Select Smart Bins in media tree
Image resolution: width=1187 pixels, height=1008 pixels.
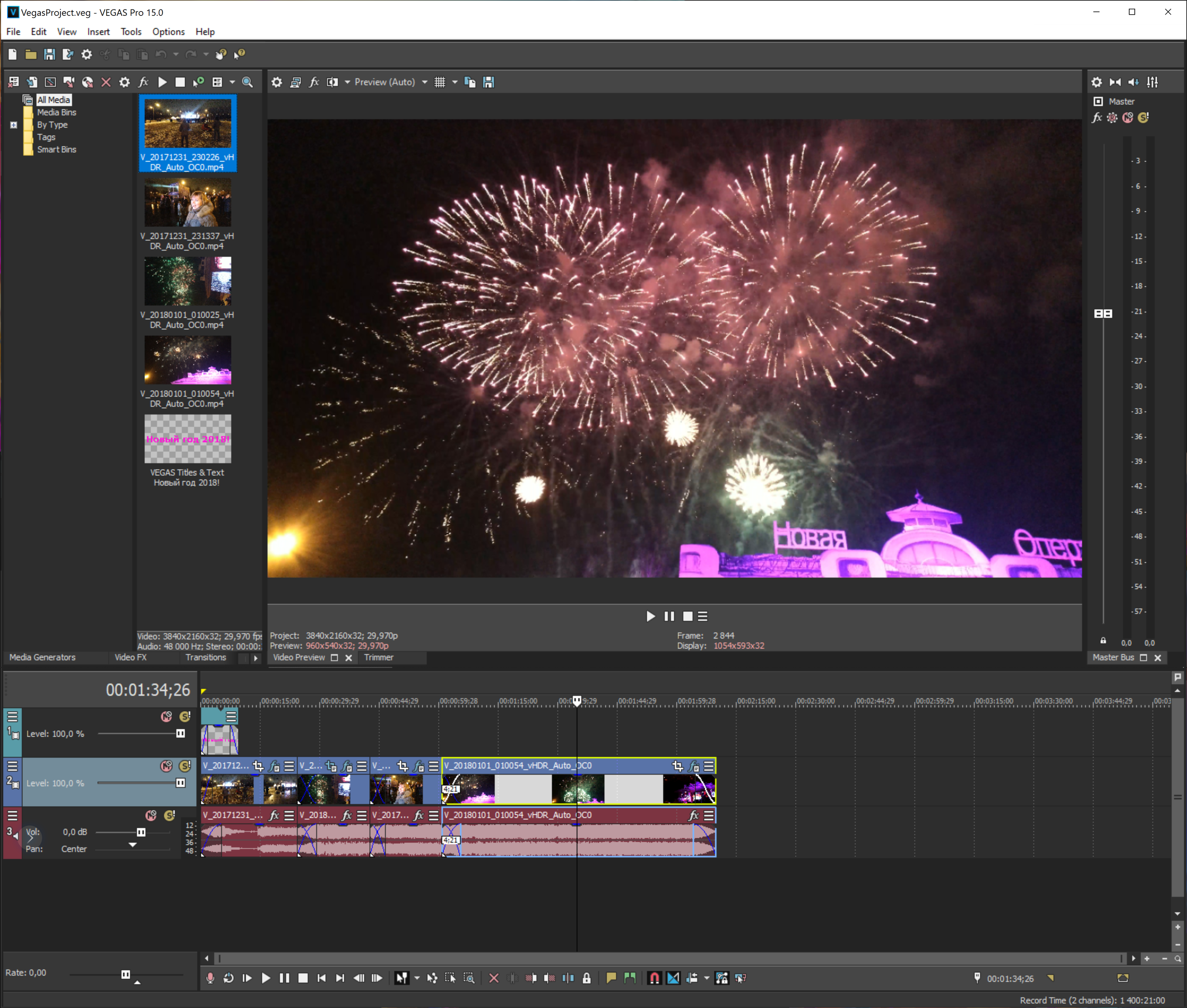[x=57, y=150]
